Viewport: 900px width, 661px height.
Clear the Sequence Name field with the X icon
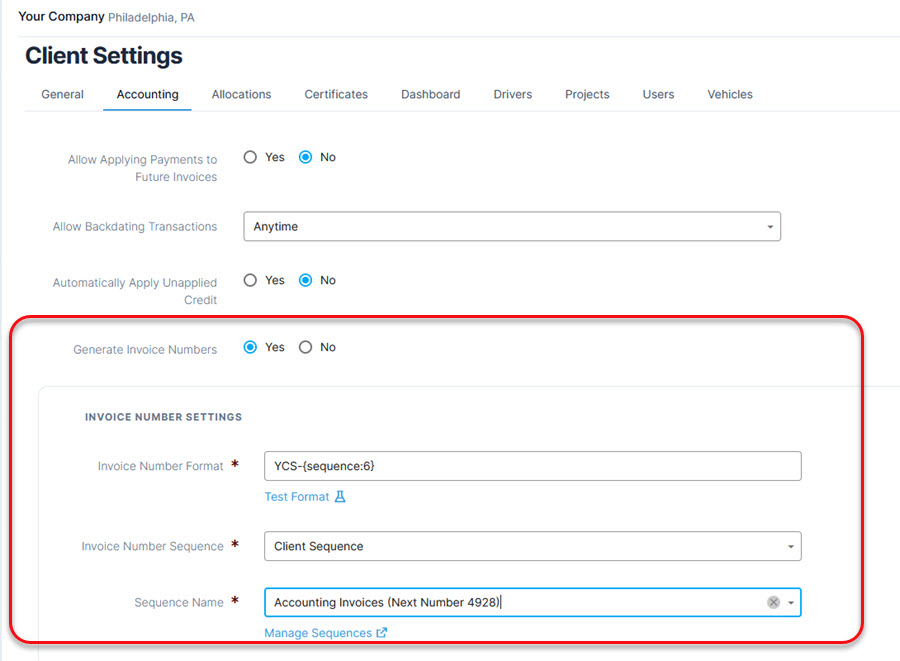pyautogui.click(x=773, y=602)
